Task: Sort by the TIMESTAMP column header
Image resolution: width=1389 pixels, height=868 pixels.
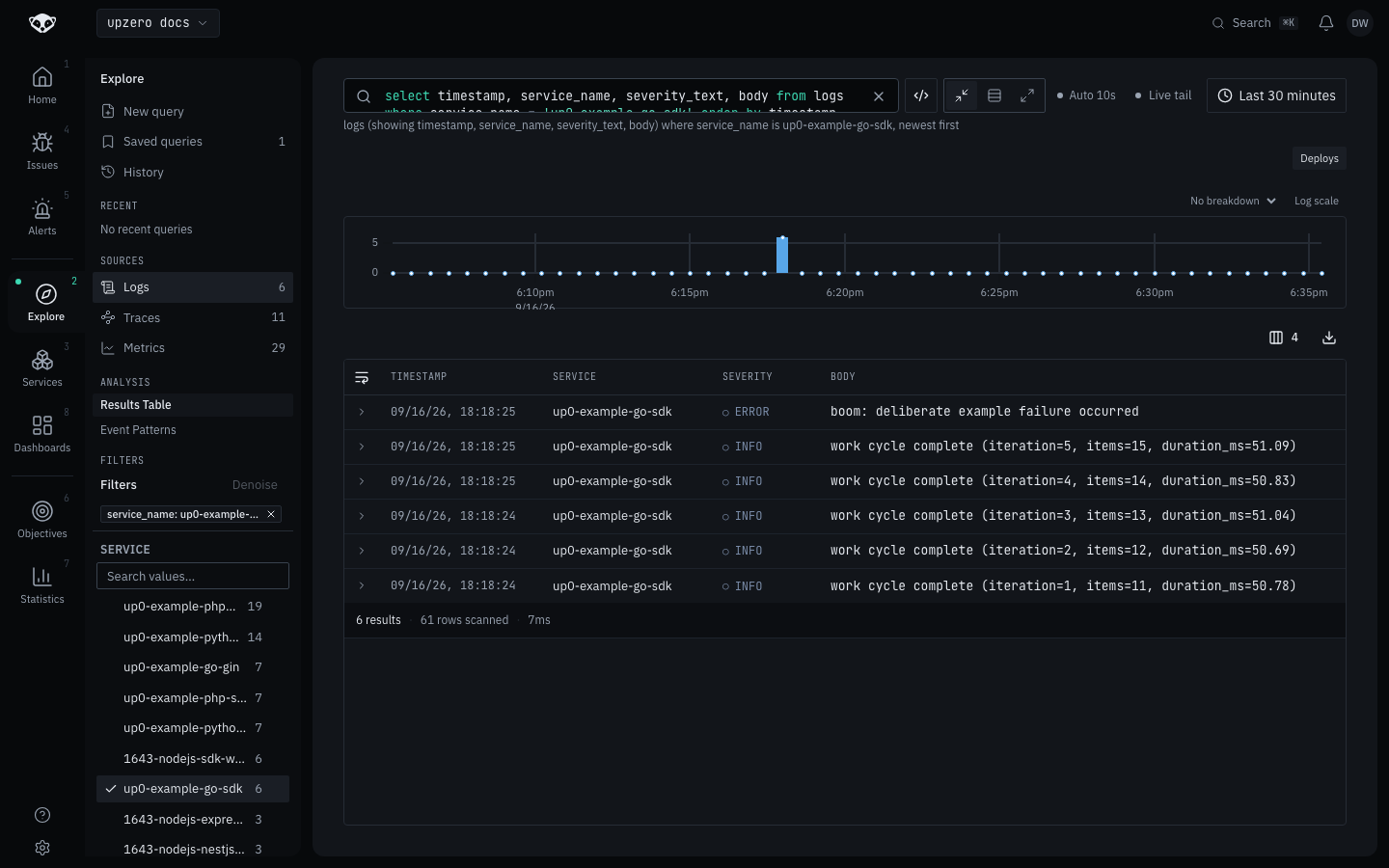Action: pos(419,377)
